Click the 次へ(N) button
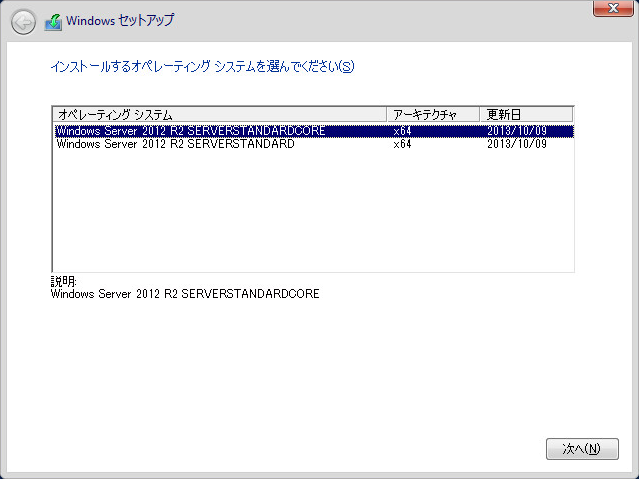The image size is (639, 479). point(582,449)
